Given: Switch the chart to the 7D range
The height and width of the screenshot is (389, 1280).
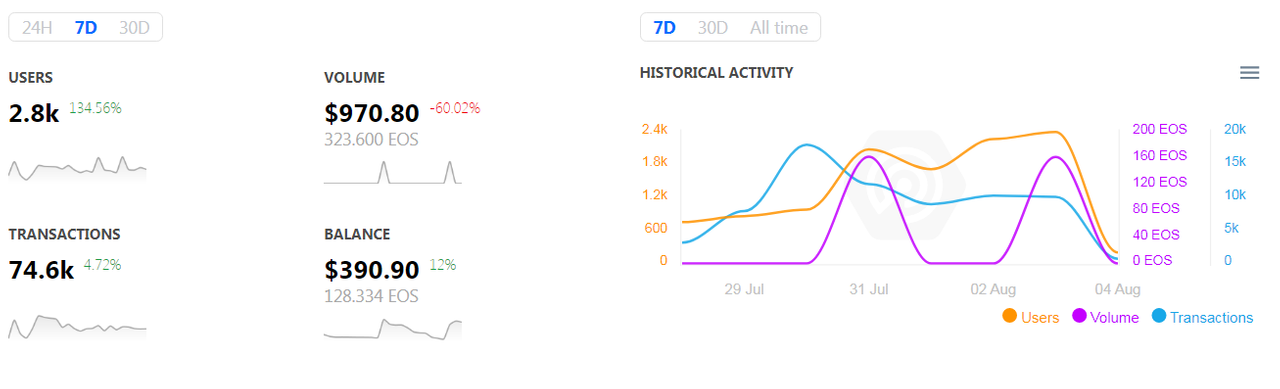Looking at the screenshot, I should [x=664, y=28].
